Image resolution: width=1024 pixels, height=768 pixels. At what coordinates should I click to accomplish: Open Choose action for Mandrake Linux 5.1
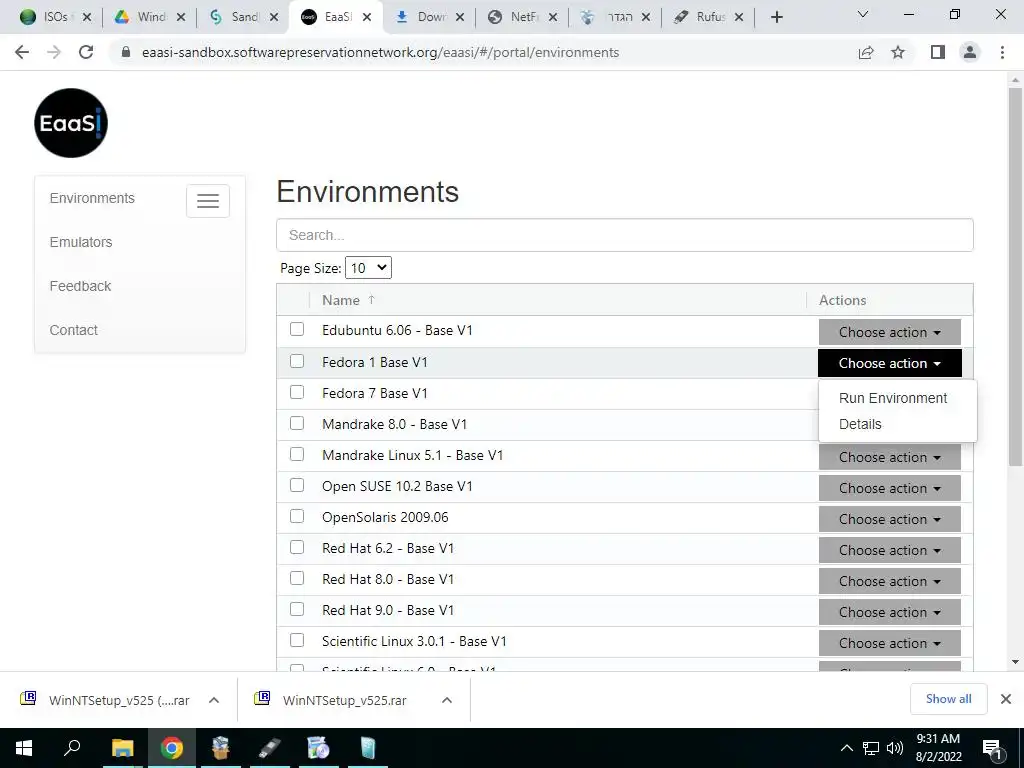pyautogui.click(x=889, y=457)
